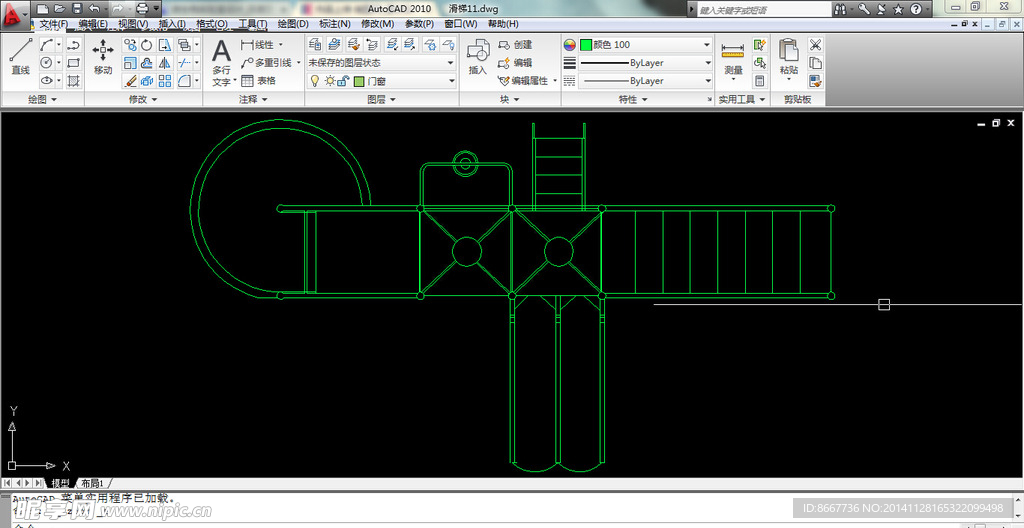Expand the 图层 panel title
The height and width of the screenshot is (528, 1024).
pyautogui.click(x=381, y=99)
